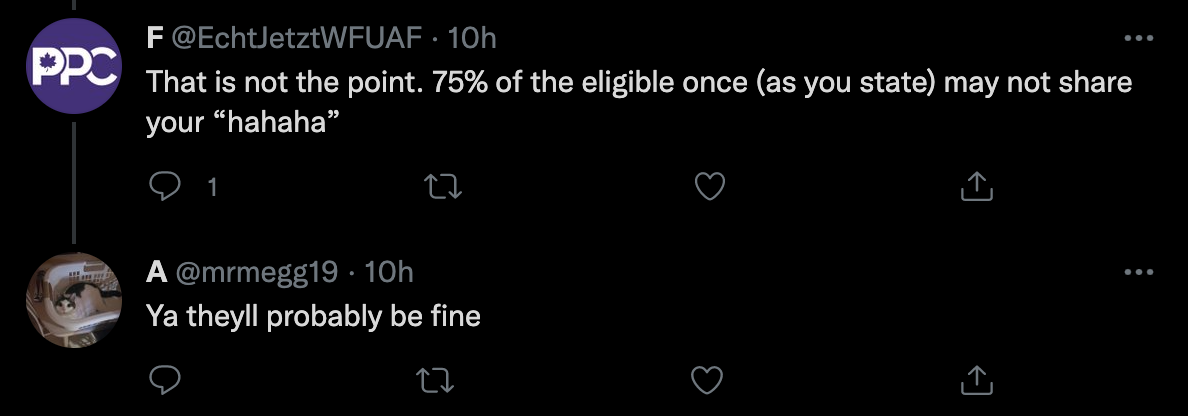Open the 10h timestamp on F's tweet
The width and height of the screenshot is (1188, 416).
pos(472,38)
